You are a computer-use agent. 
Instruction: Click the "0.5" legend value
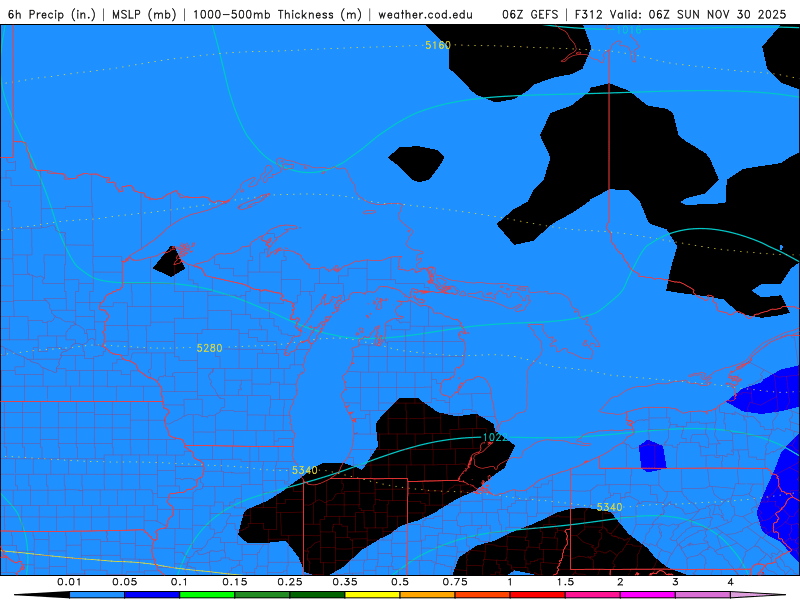click(400, 582)
